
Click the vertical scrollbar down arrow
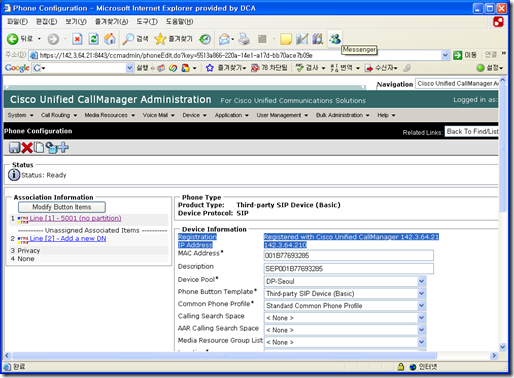pyautogui.click(x=503, y=347)
